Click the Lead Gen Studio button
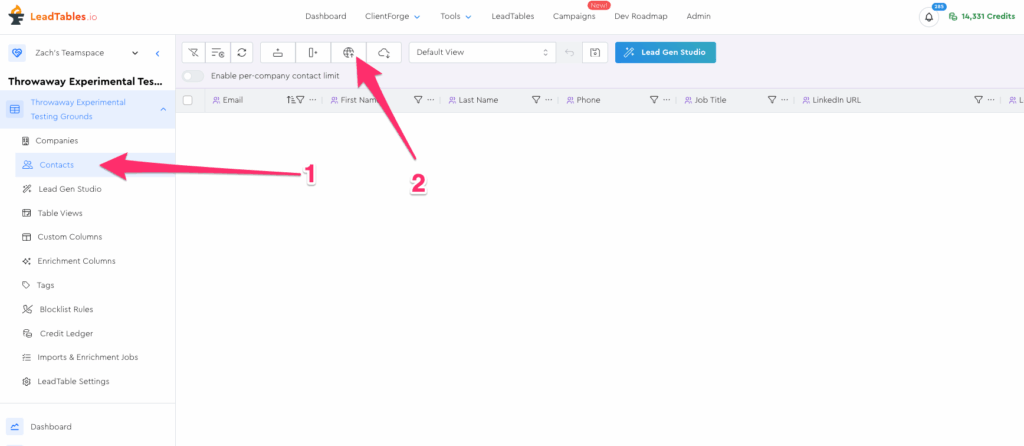 click(x=665, y=52)
